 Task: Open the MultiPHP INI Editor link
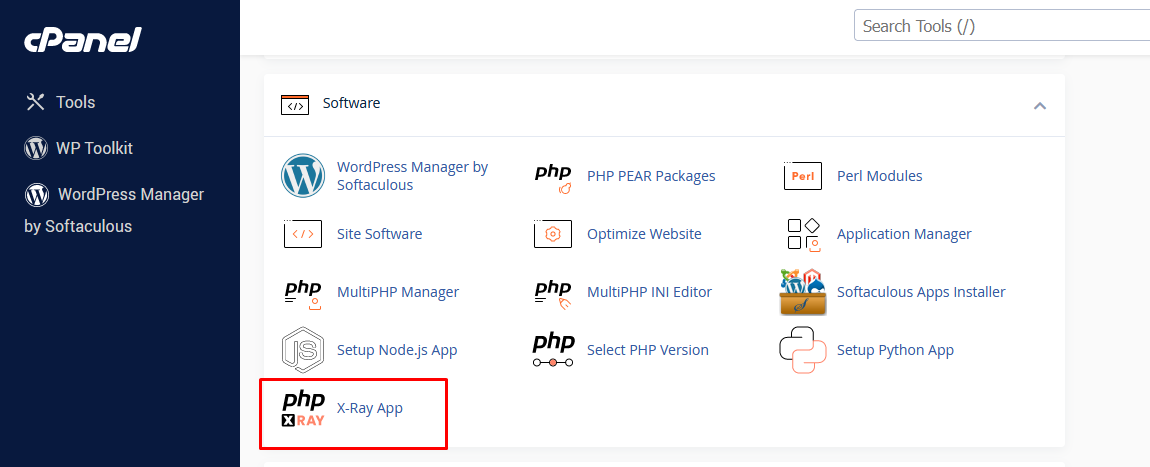point(649,292)
